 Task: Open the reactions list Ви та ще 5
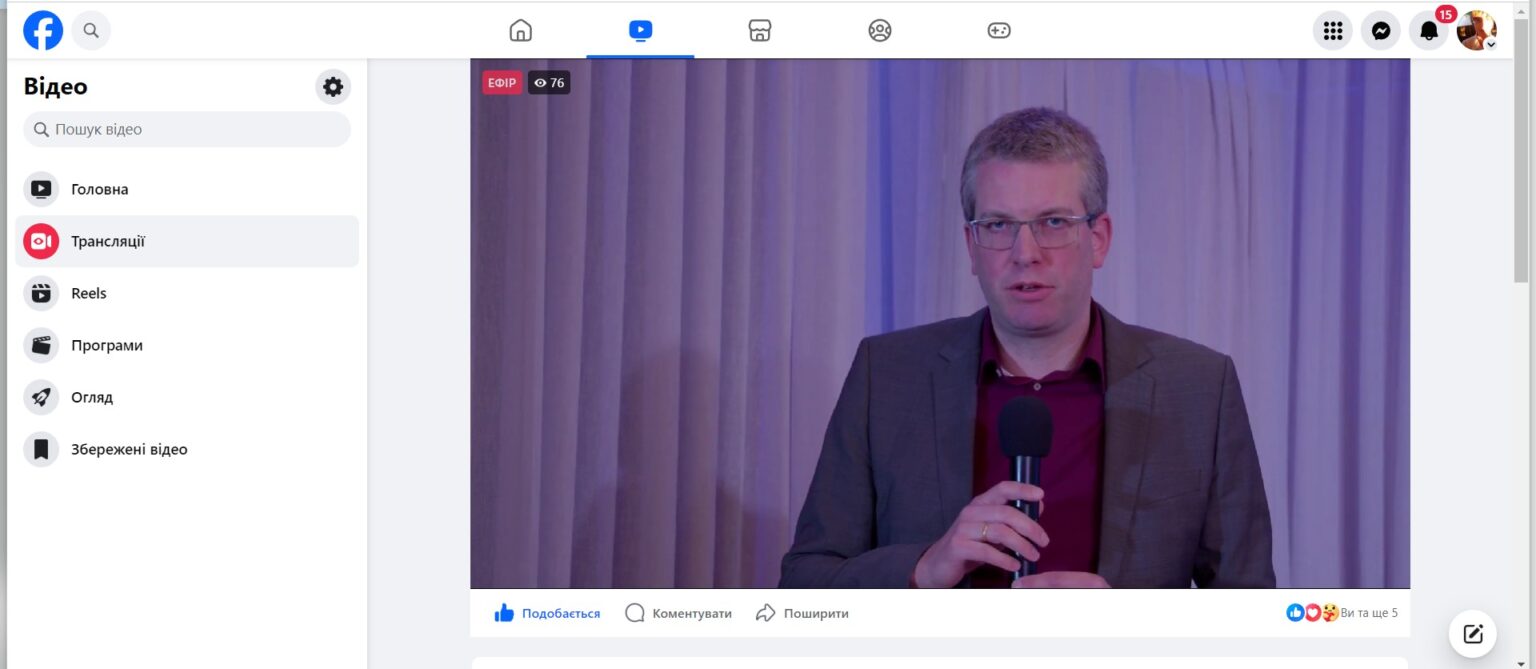(x=1369, y=613)
